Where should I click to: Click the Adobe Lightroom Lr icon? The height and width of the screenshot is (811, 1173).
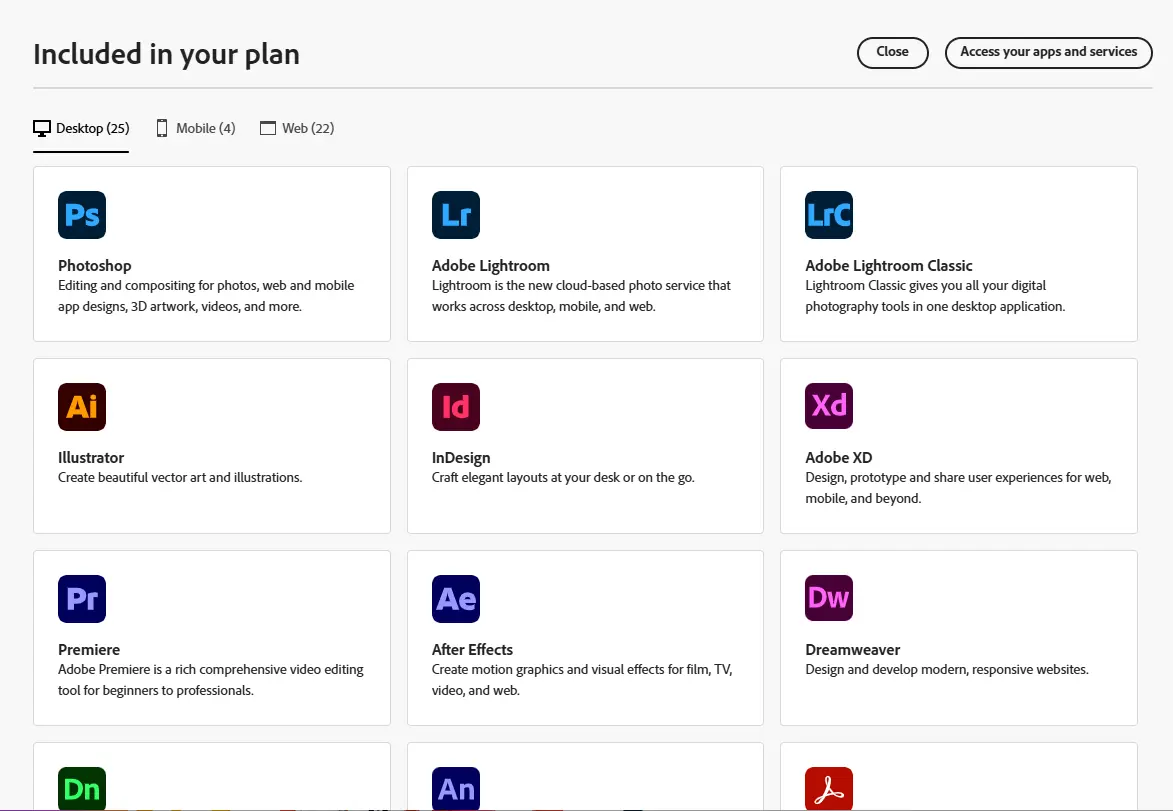(x=456, y=215)
